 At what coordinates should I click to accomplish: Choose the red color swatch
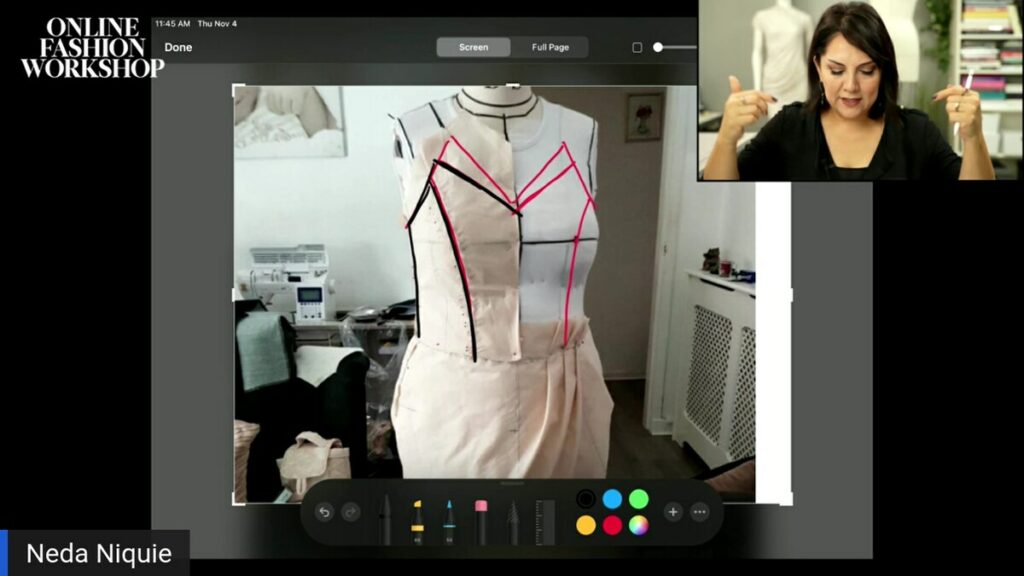click(x=612, y=525)
